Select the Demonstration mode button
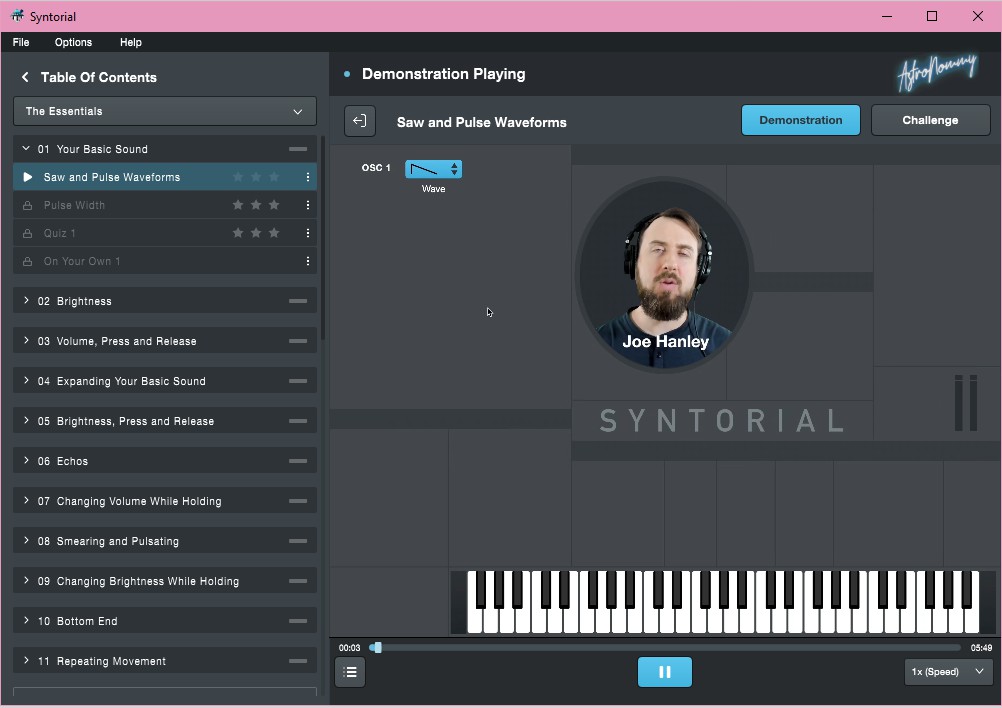 pyautogui.click(x=801, y=120)
